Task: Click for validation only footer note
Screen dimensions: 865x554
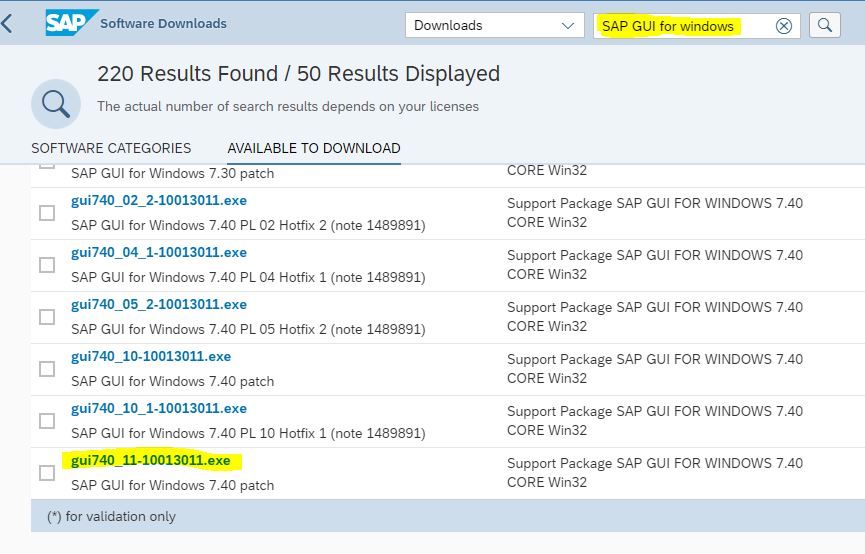Action: click(111, 516)
